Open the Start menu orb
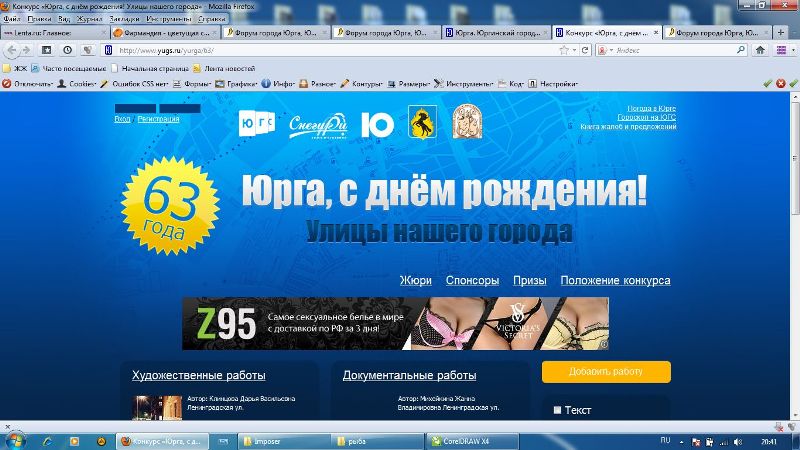Viewport: 800px width, 450px height. click(x=15, y=440)
